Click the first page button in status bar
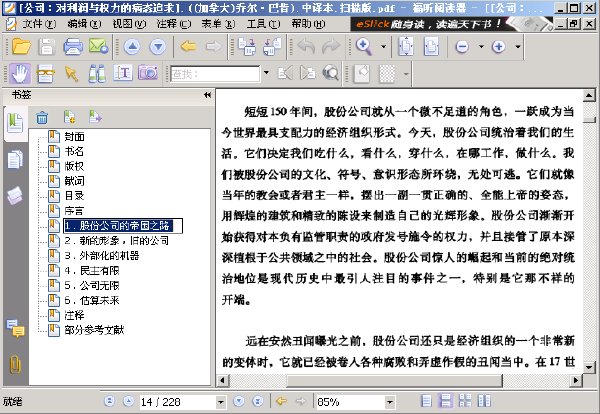Viewport: 600px width, 414px height. pos(109,401)
